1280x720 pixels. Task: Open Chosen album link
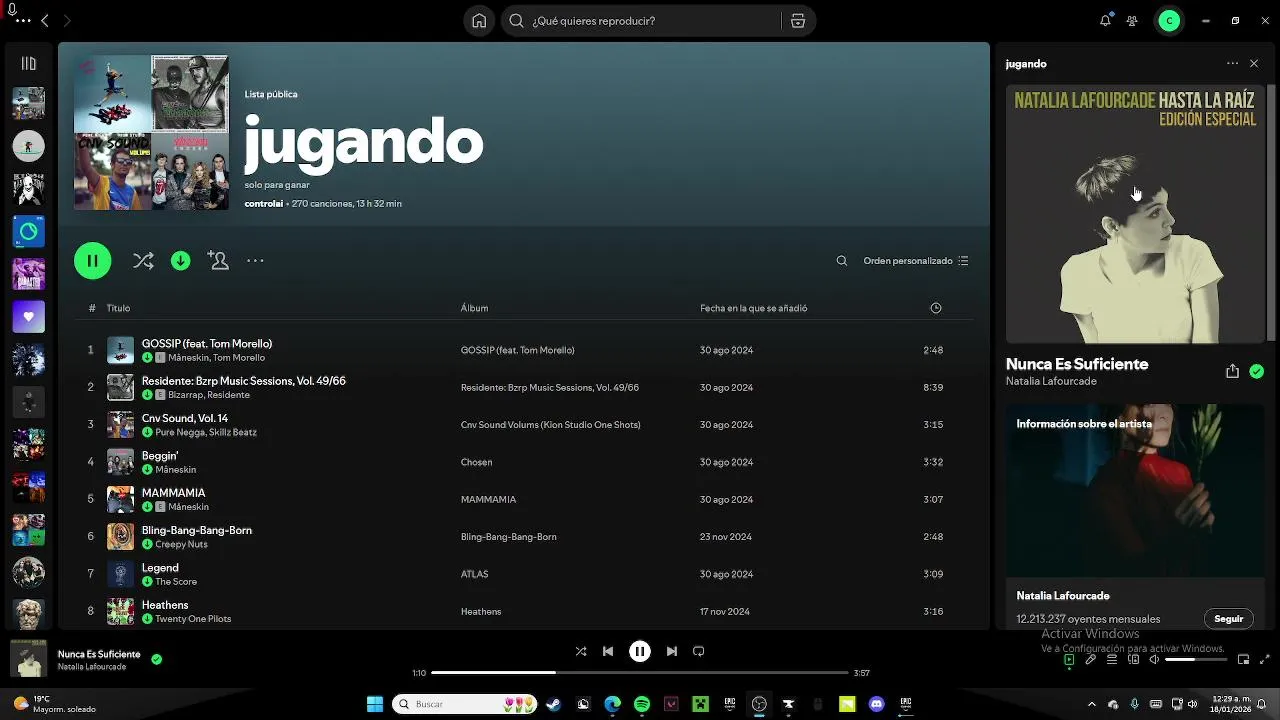(x=476, y=462)
